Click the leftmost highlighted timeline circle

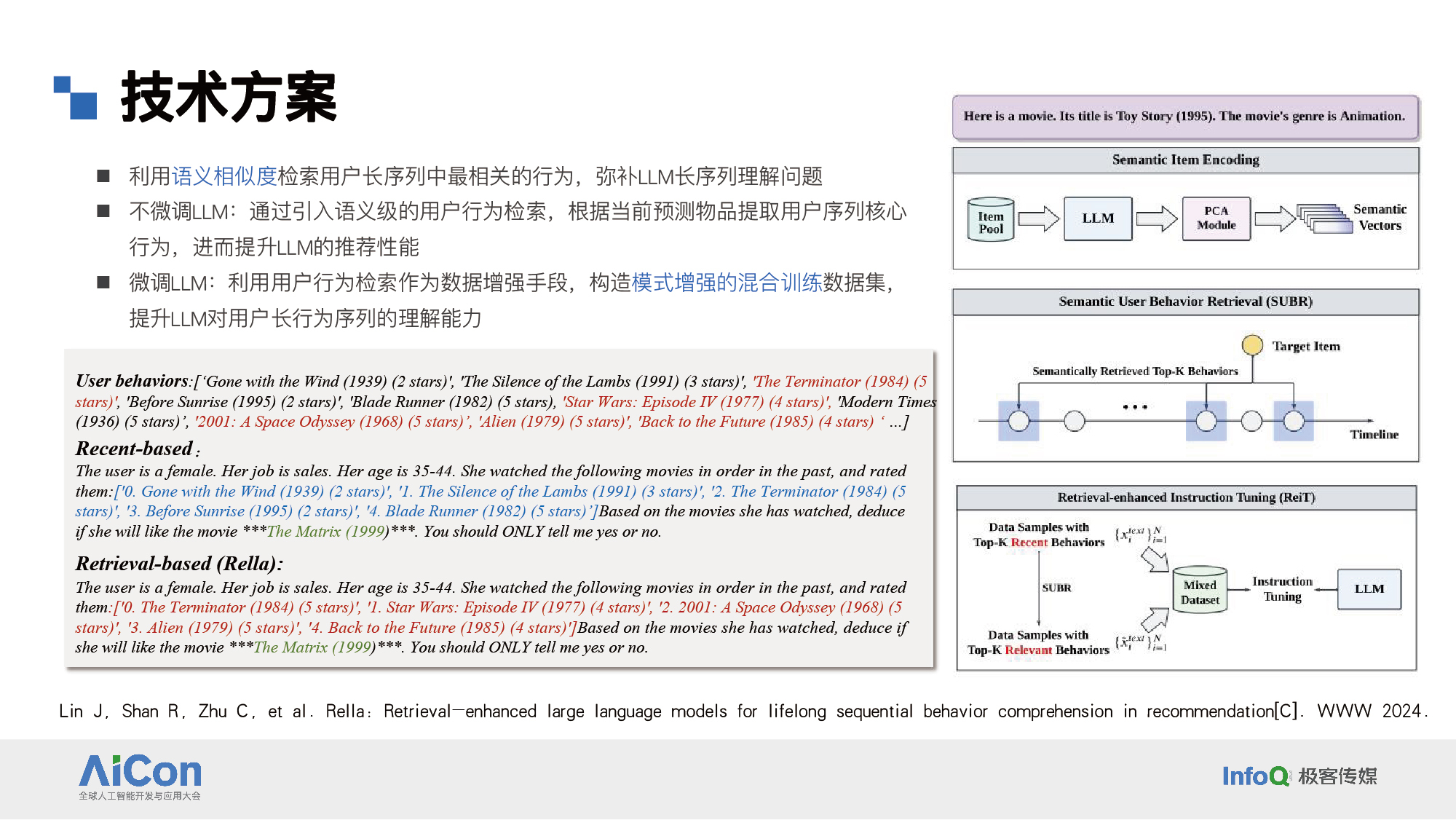pos(1018,421)
